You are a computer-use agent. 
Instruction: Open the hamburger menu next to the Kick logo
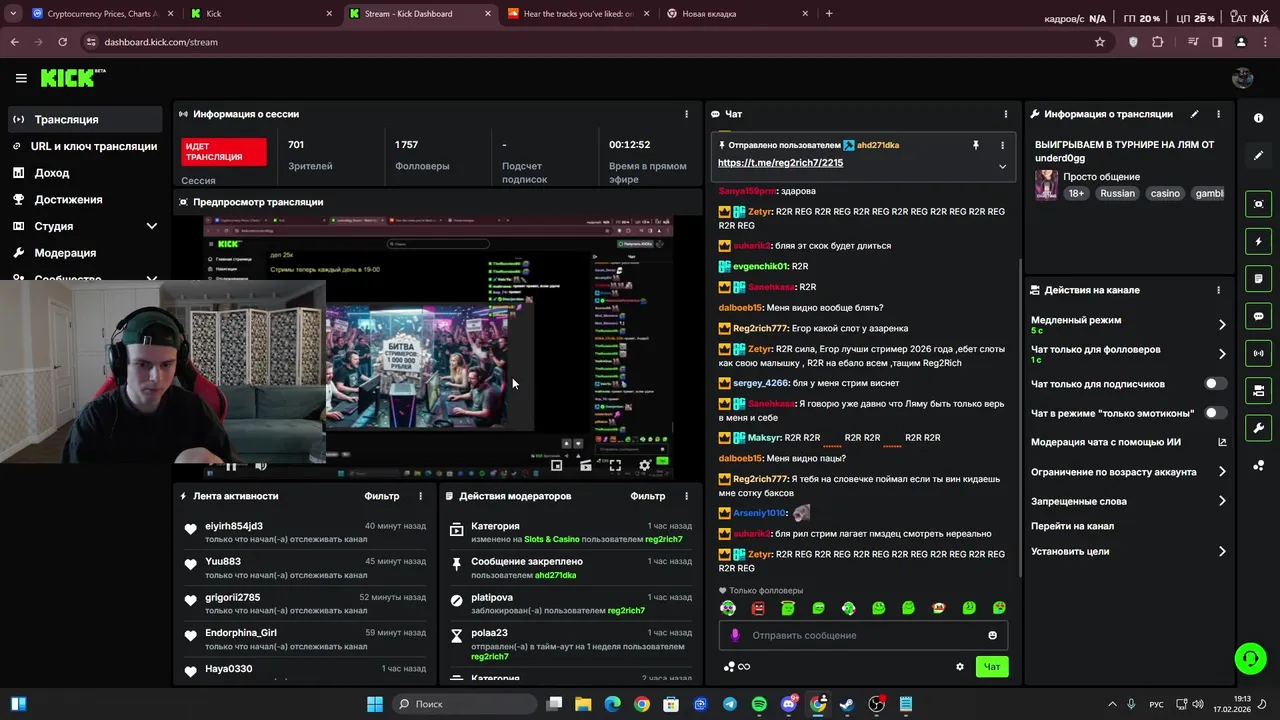(21, 78)
